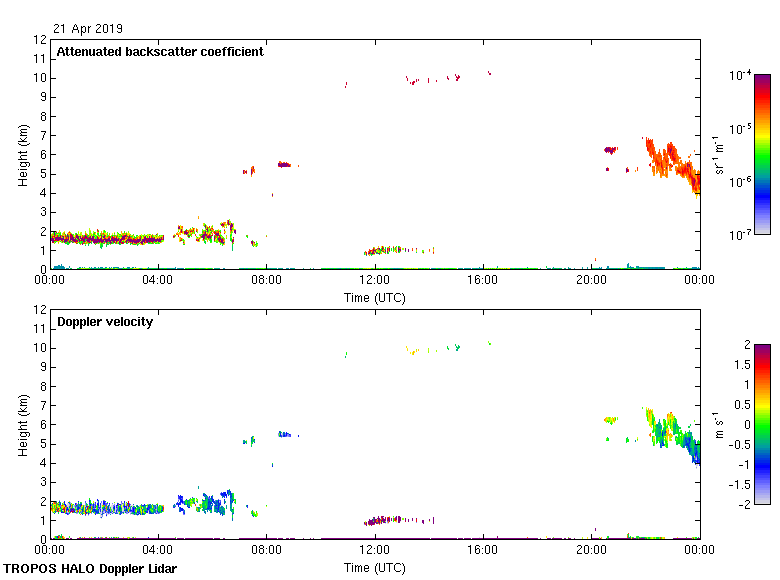
Task: Click the 10⁻⁷ label on backscatter color bar
Action: point(740,234)
